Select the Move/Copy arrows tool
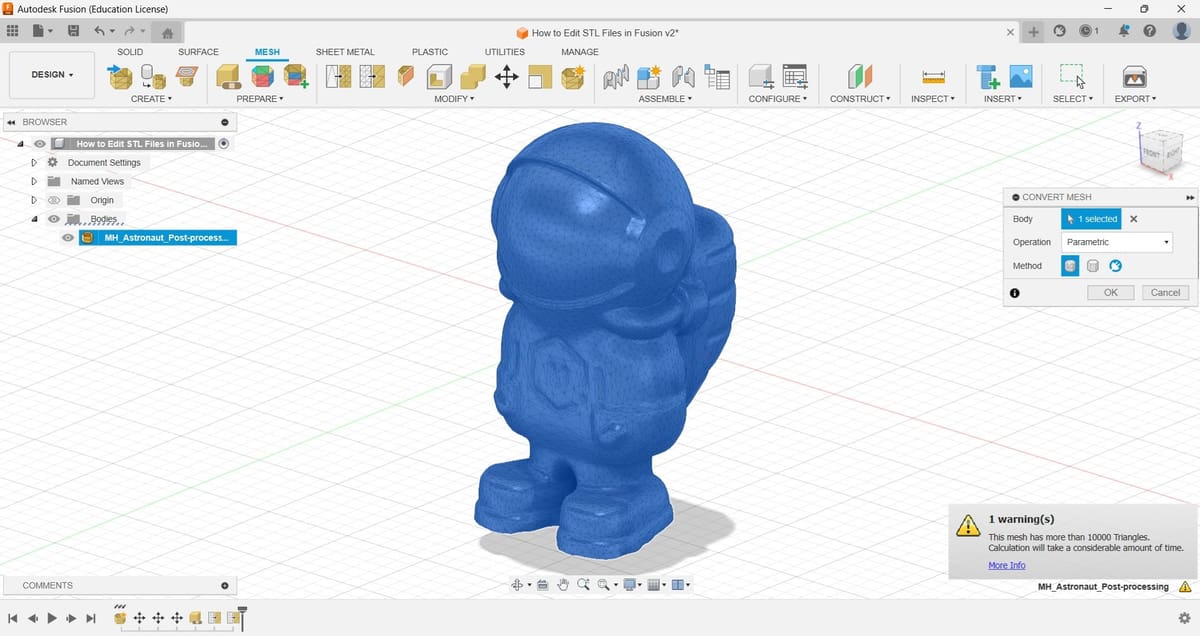The width and height of the screenshot is (1200, 636). pyautogui.click(x=506, y=76)
